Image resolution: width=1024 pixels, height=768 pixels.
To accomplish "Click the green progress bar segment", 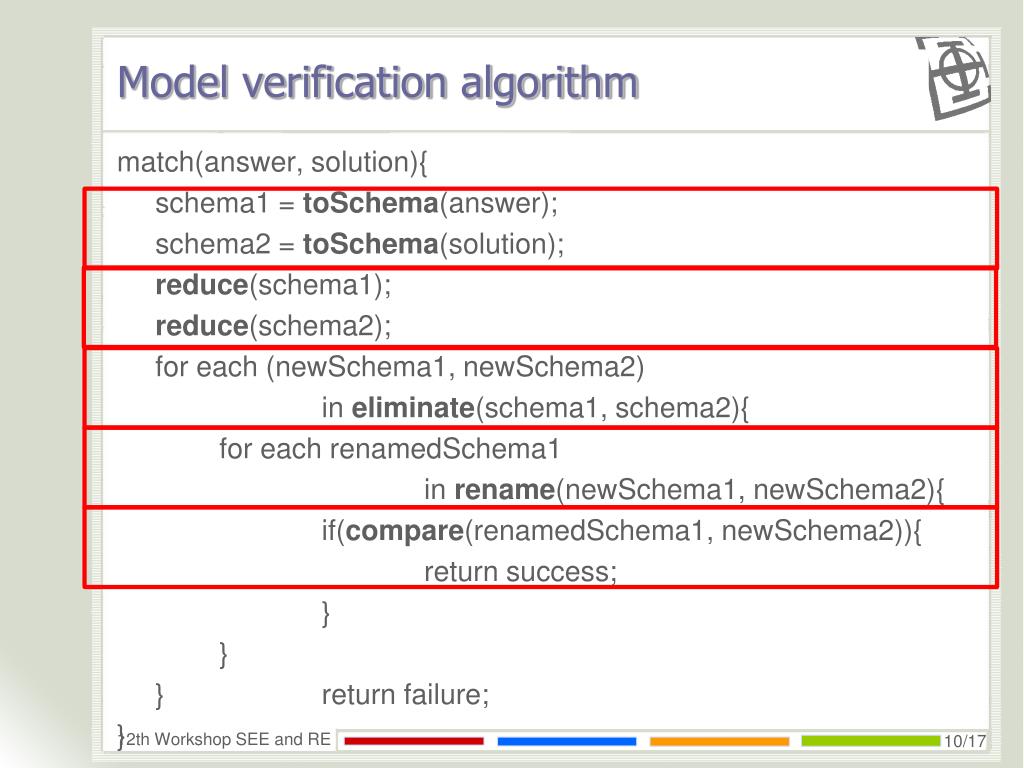I will pyautogui.click(x=871, y=740).
